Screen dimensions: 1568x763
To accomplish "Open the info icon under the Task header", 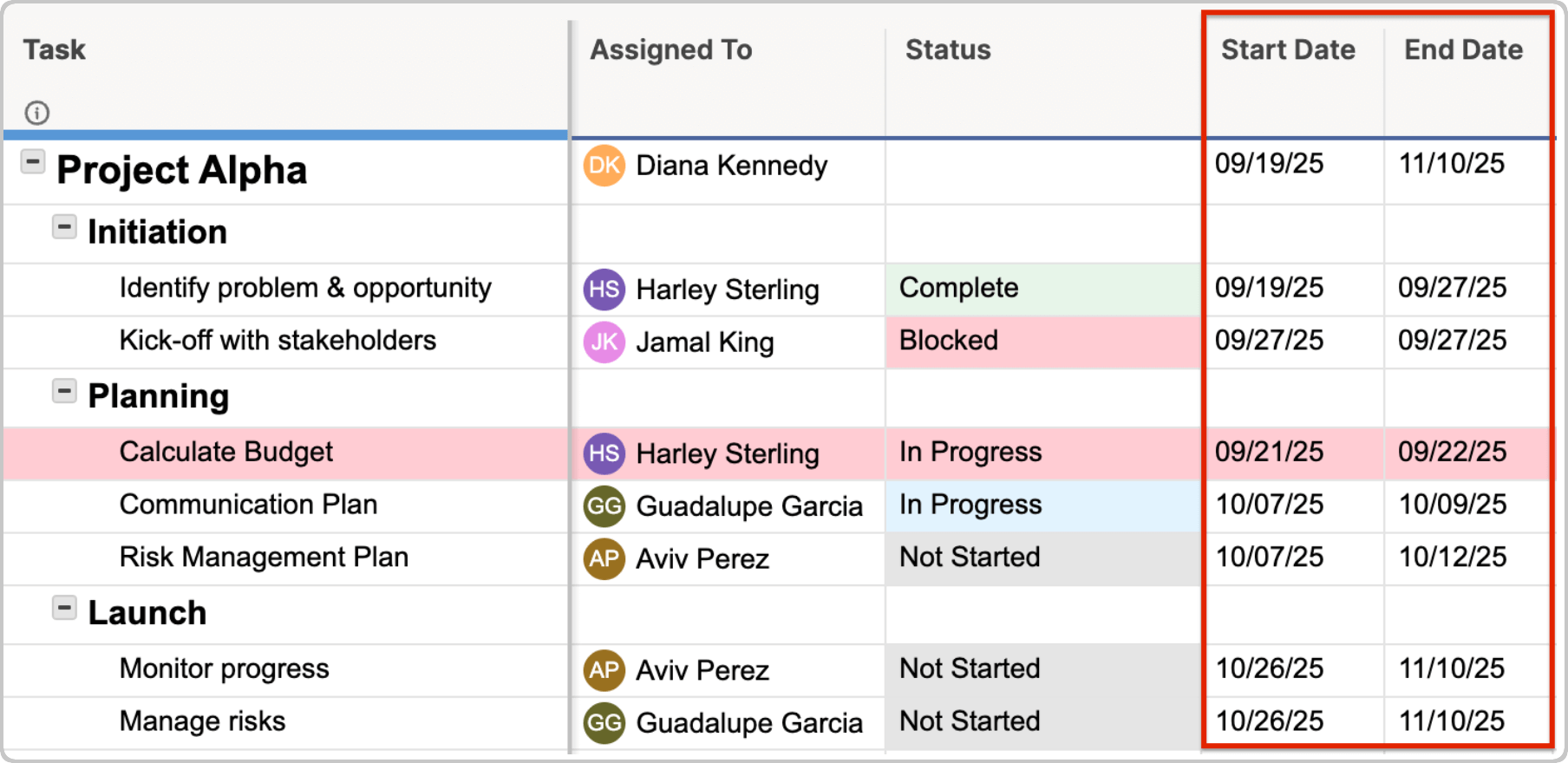I will coord(36,113).
